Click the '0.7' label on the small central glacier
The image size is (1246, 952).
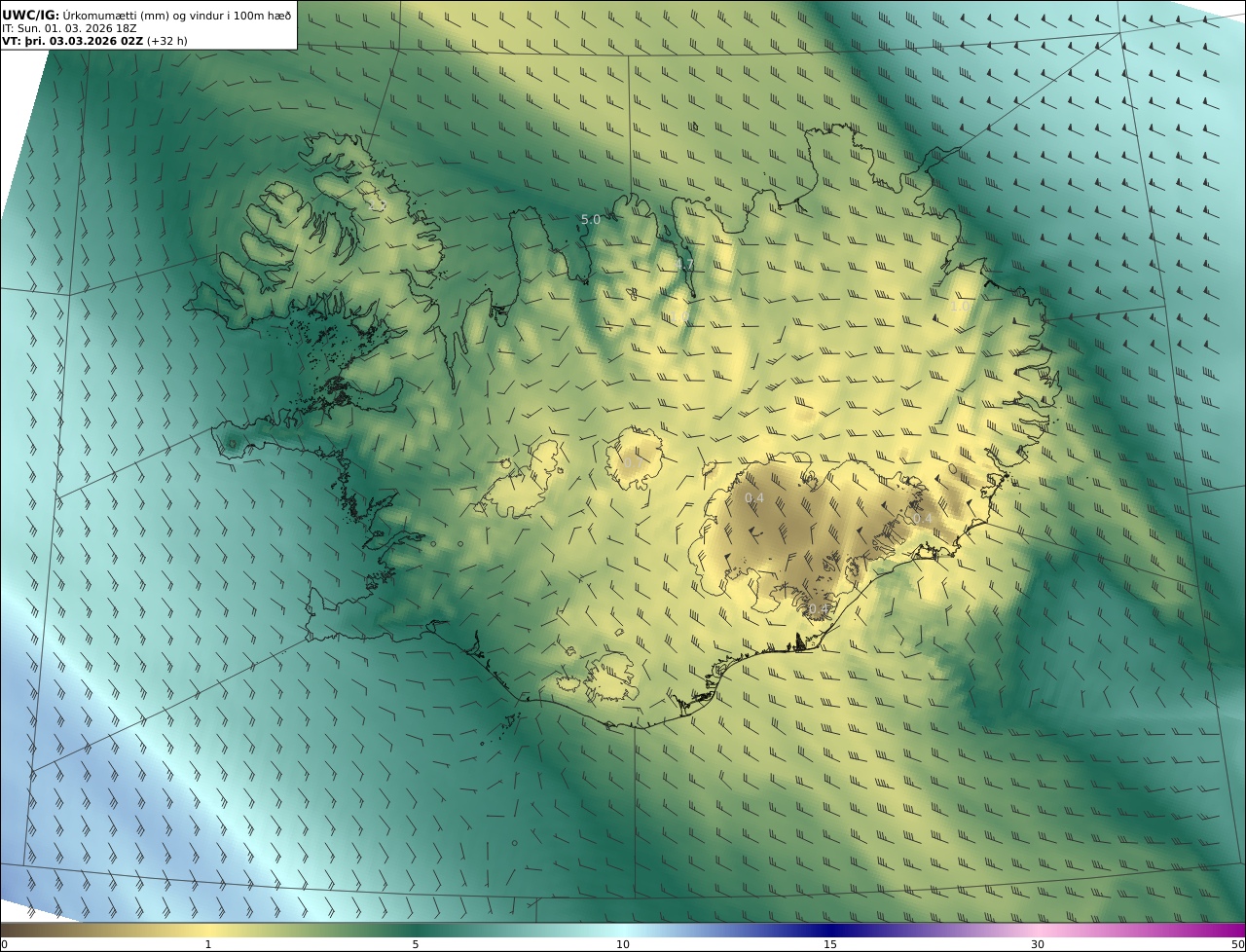633,462
